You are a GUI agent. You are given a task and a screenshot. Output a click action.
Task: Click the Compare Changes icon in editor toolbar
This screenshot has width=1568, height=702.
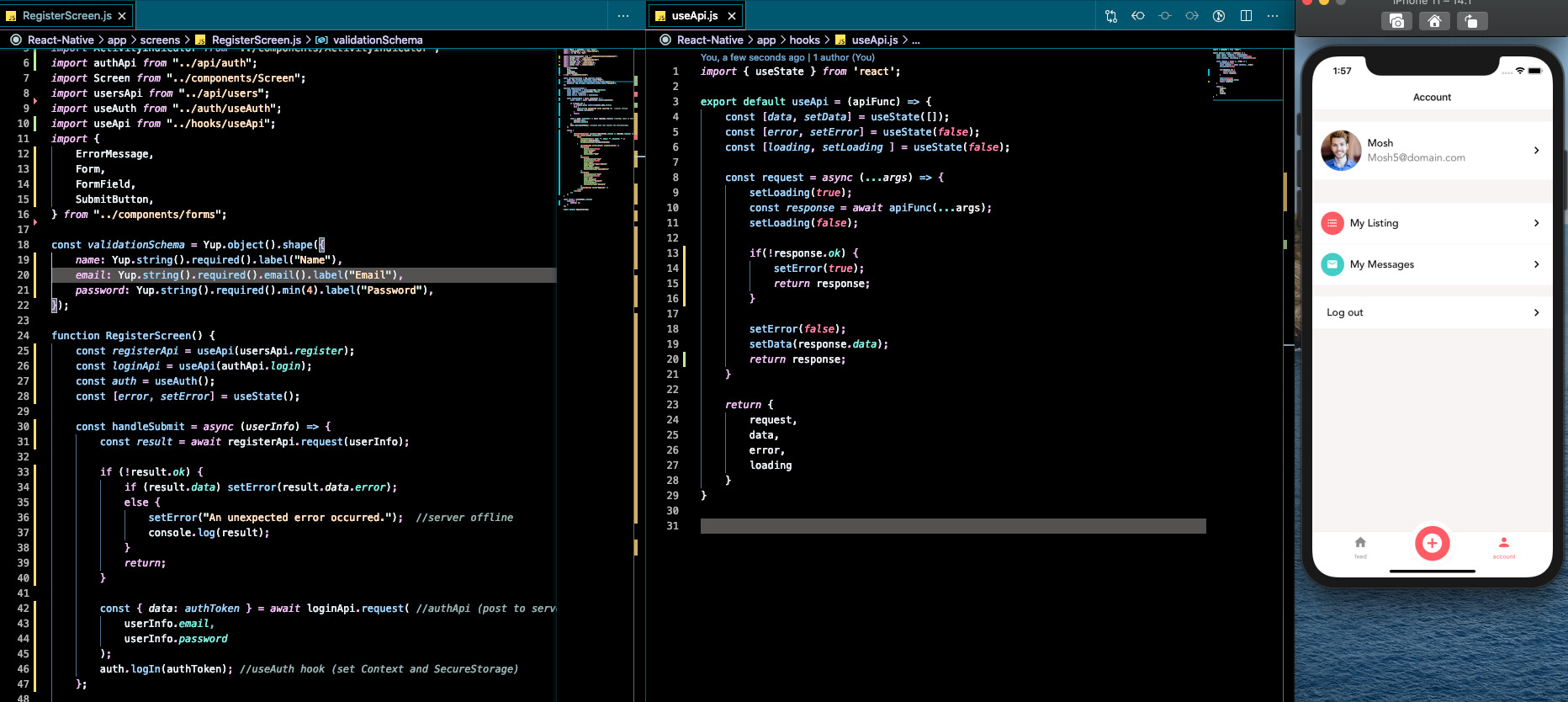pyautogui.click(x=1111, y=16)
